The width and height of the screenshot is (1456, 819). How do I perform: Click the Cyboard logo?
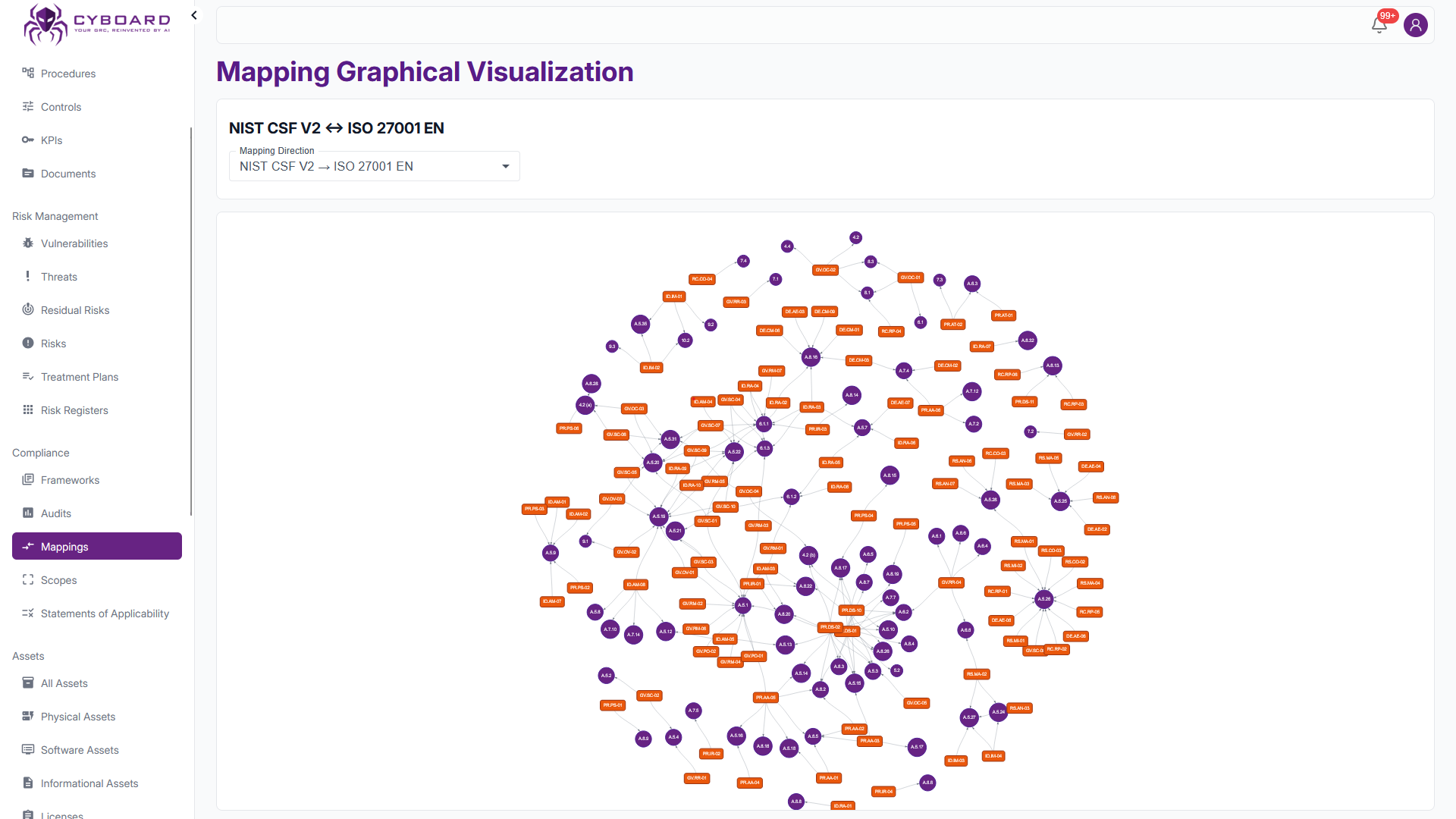[96, 24]
